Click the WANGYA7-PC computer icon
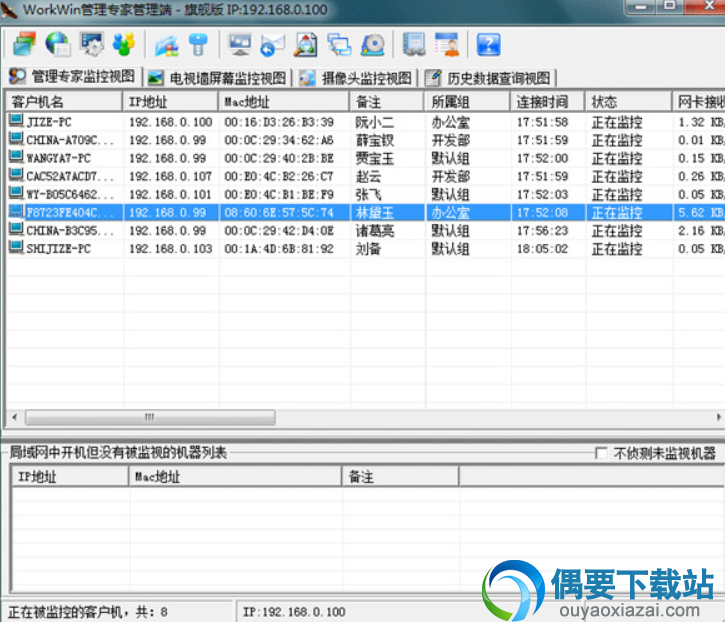725x622 pixels. pyautogui.click(x=16, y=157)
